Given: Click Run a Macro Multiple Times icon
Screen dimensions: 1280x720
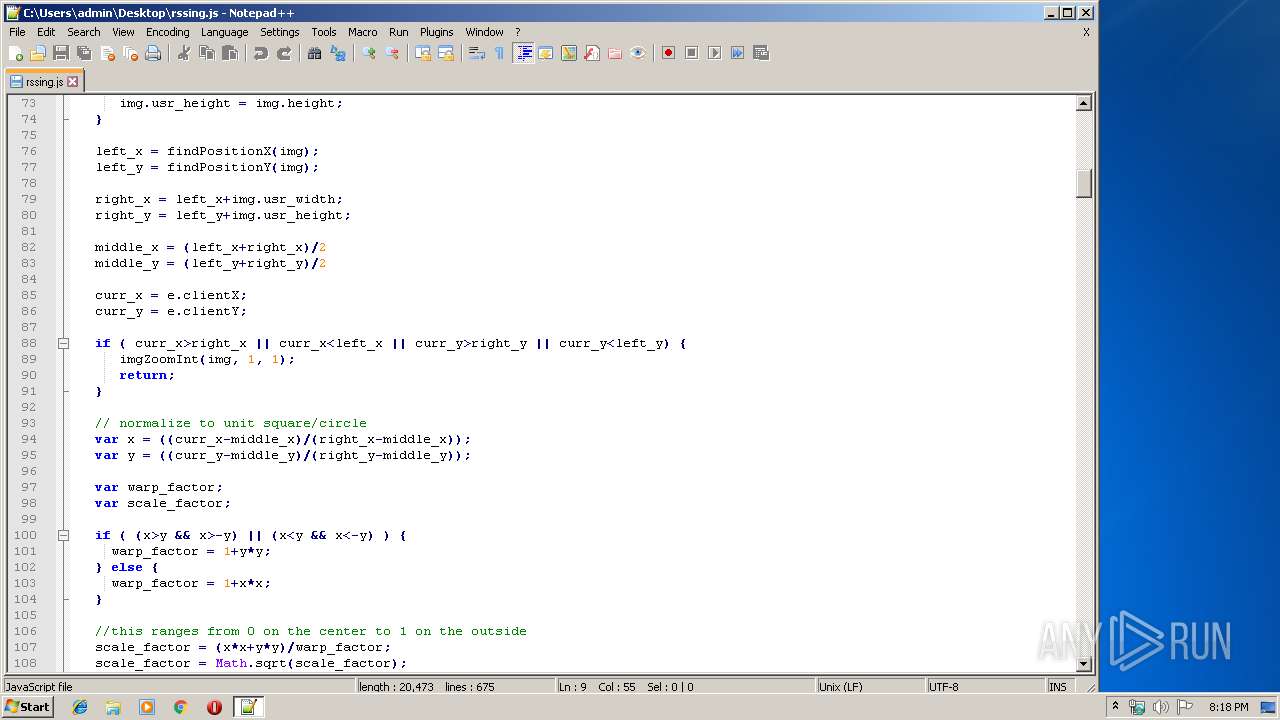Looking at the screenshot, I should point(737,53).
